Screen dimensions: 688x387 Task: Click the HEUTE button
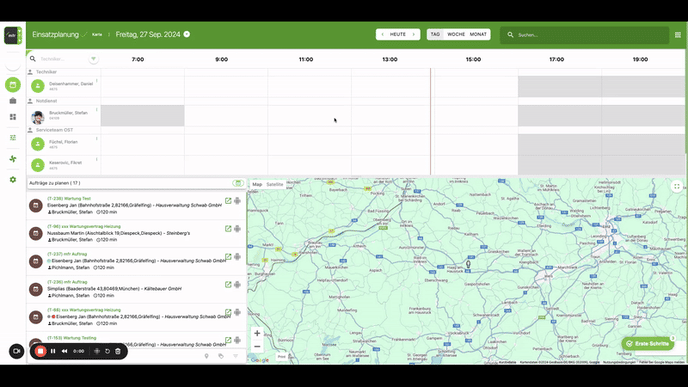(x=398, y=34)
